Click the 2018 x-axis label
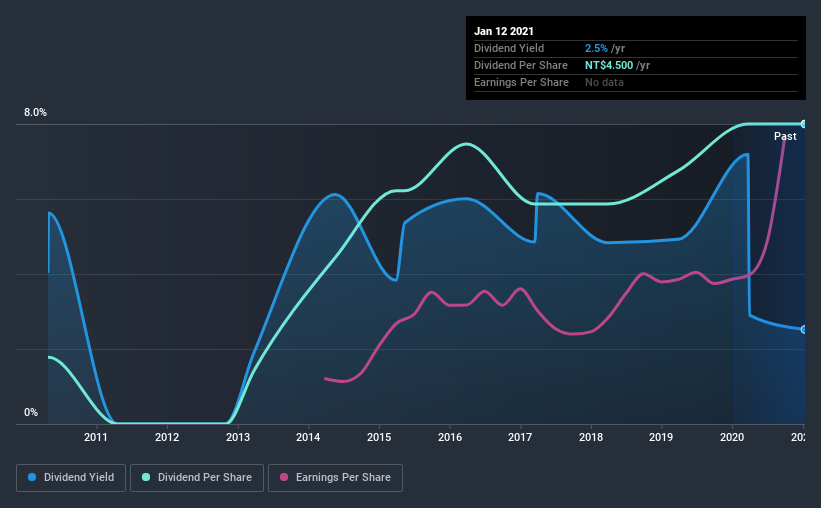Screen dimensions: 821x508 [591, 437]
